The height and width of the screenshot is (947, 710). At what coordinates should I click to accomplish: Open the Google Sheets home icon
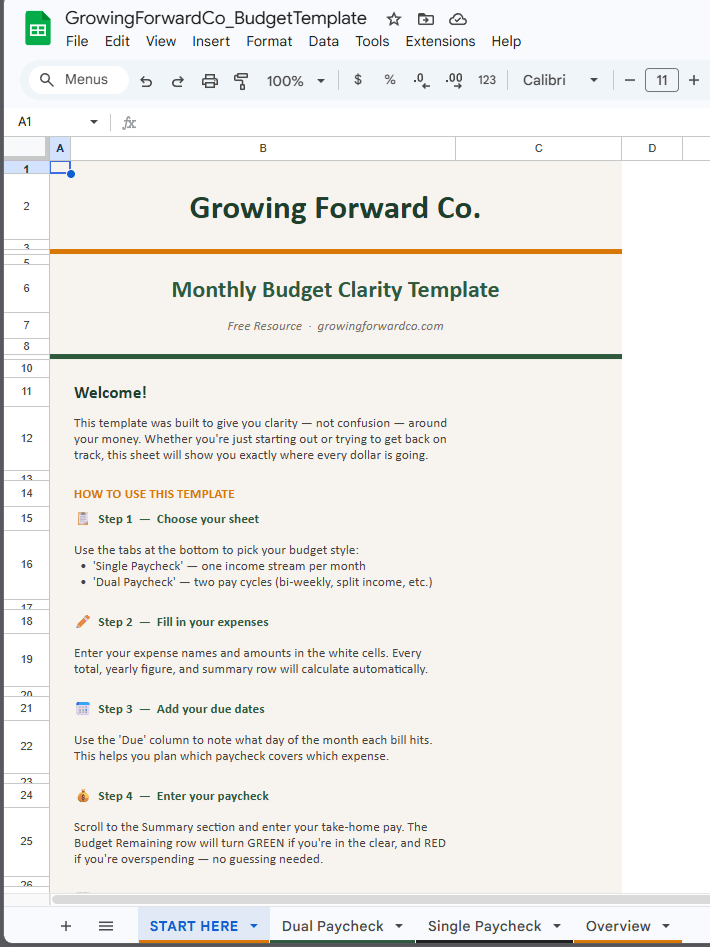click(37, 28)
